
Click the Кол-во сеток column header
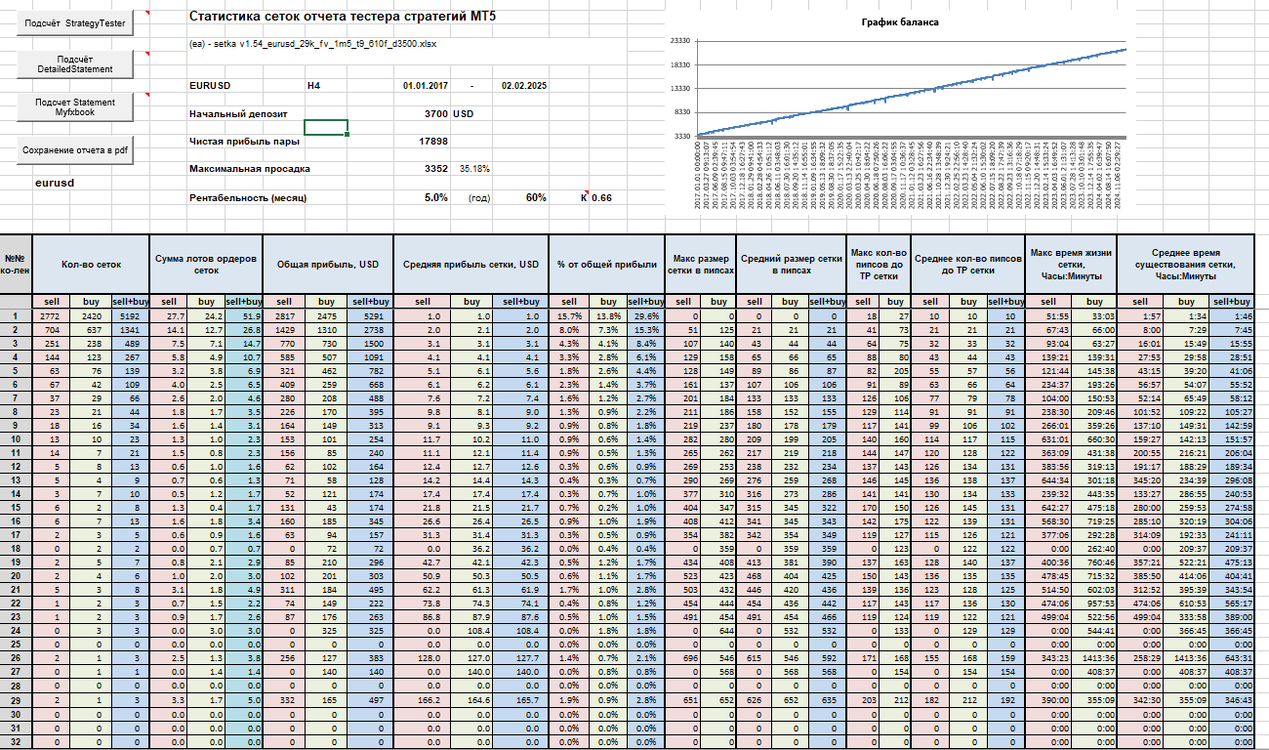click(90, 264)
